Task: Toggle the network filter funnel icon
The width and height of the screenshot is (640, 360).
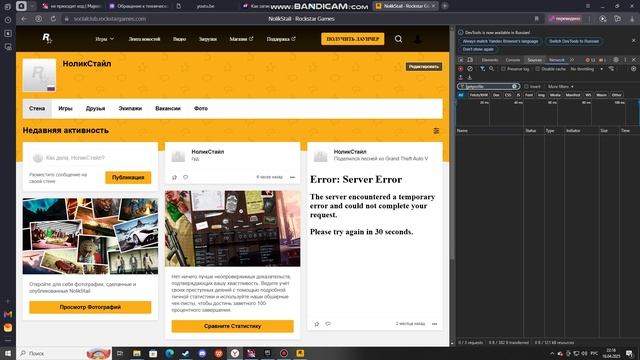Action: (482, 69)
